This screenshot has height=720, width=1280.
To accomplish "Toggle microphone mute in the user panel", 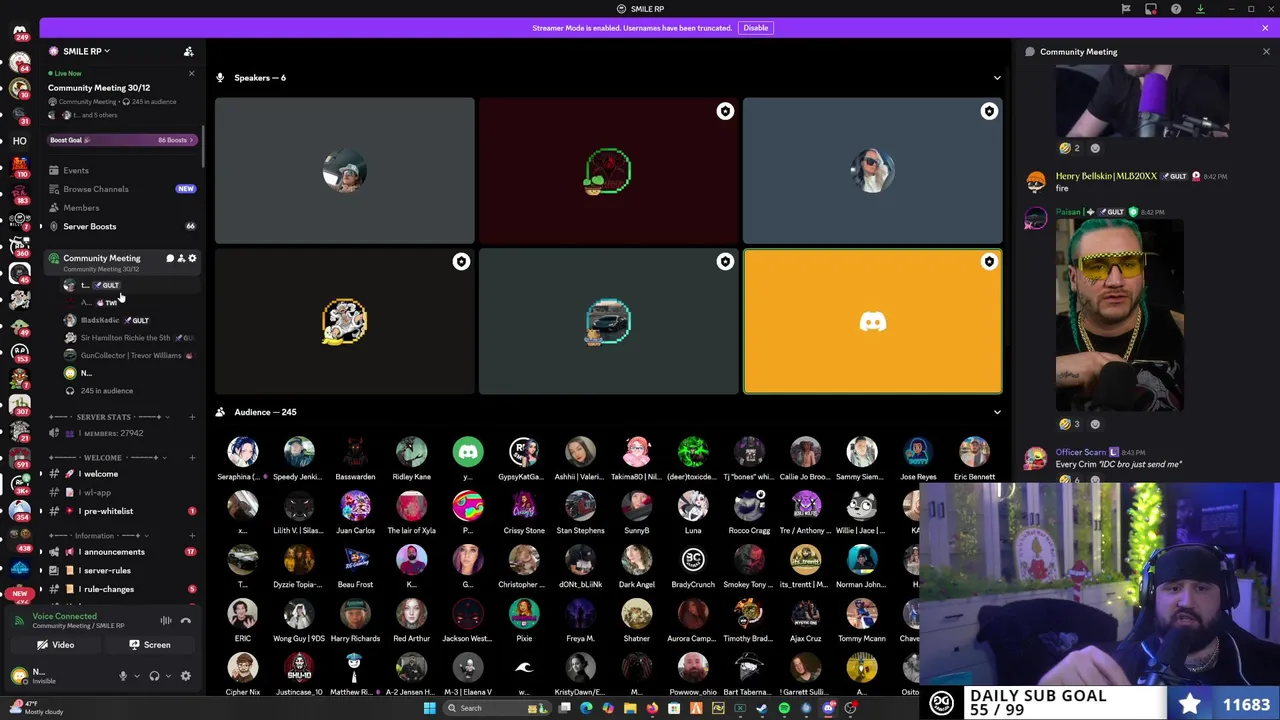I will coord(123,676).
